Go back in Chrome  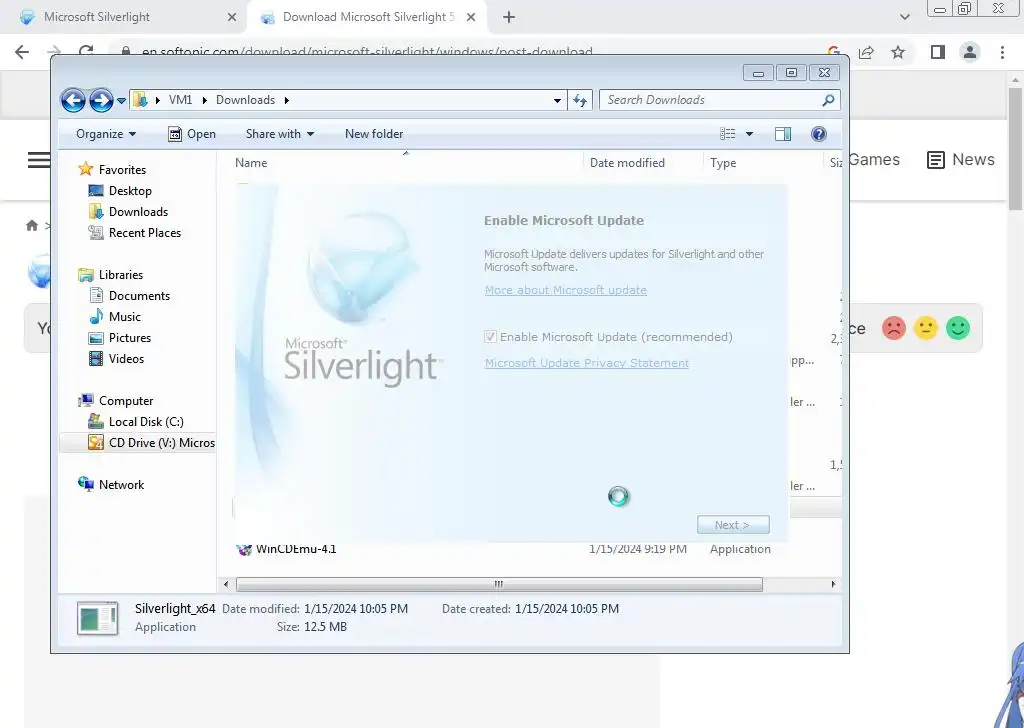(22, 52)
